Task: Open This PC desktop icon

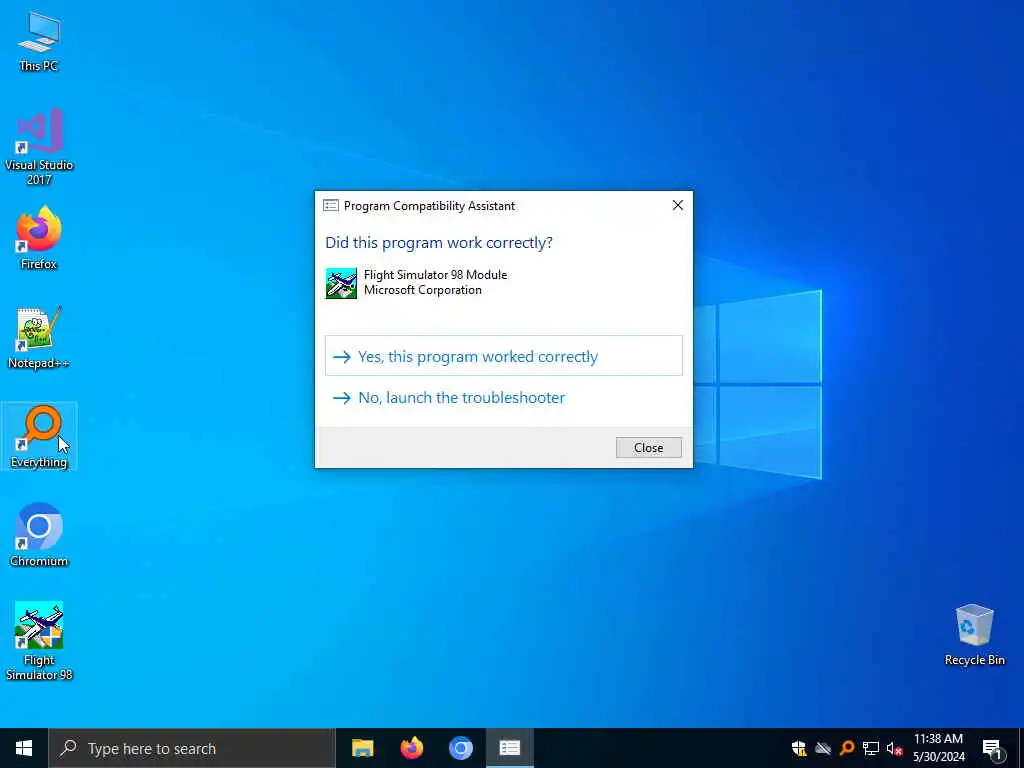Action: pos(39,41)
